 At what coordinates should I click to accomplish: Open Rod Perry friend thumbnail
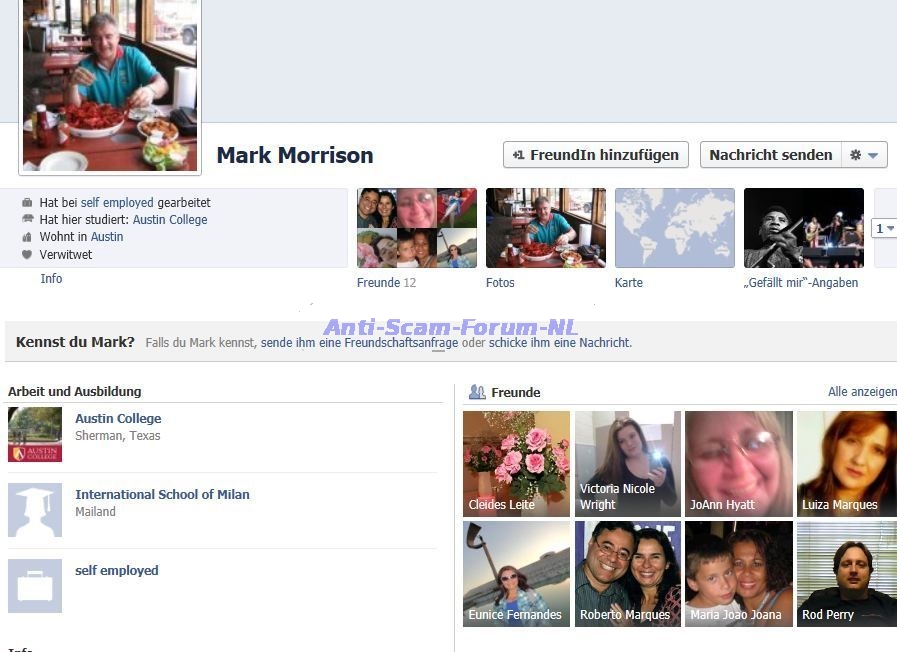846,573
